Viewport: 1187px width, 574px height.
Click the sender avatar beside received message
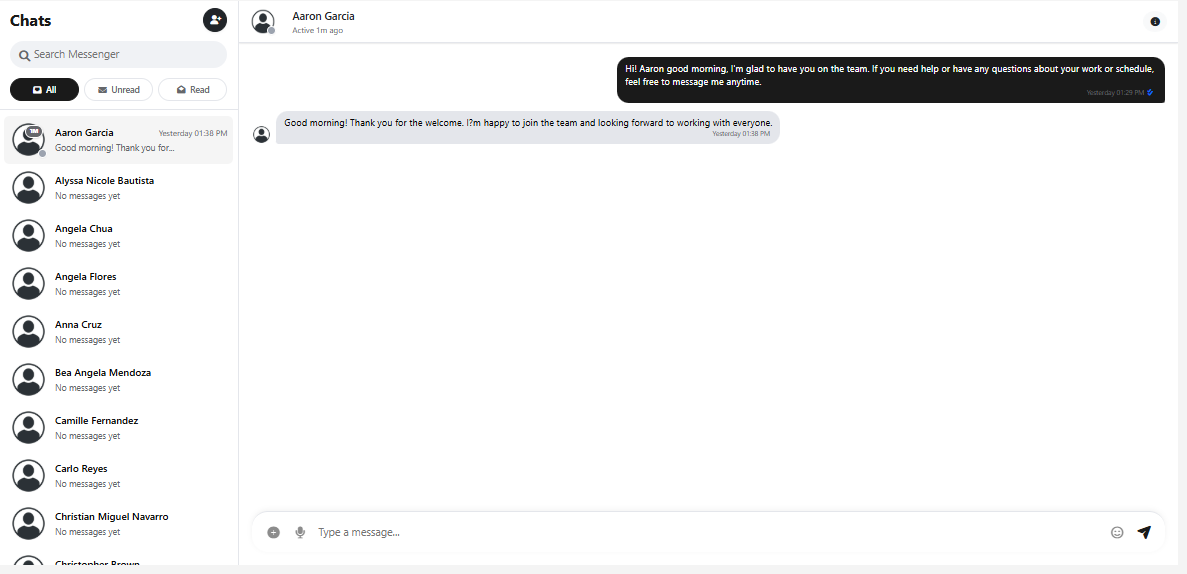pyautogui.click(x=262, y=134)
